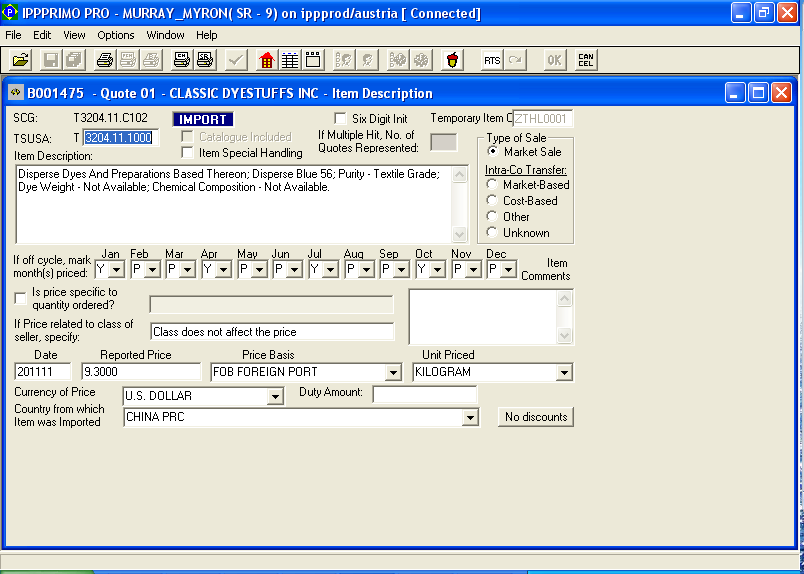Open the Options menu

[116, 35]
